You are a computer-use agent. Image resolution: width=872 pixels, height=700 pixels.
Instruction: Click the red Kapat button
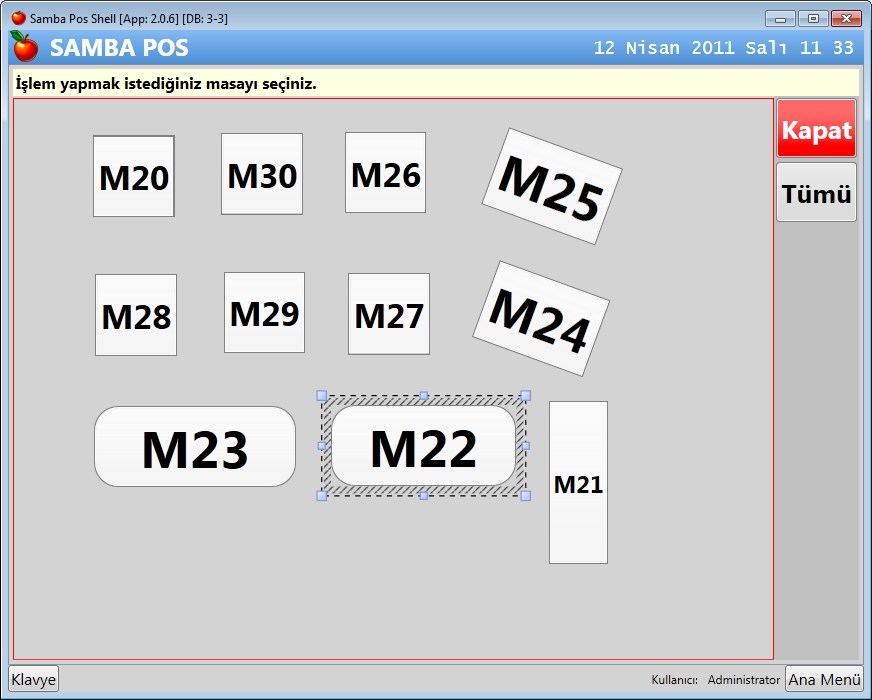click(x=816, y=128)
